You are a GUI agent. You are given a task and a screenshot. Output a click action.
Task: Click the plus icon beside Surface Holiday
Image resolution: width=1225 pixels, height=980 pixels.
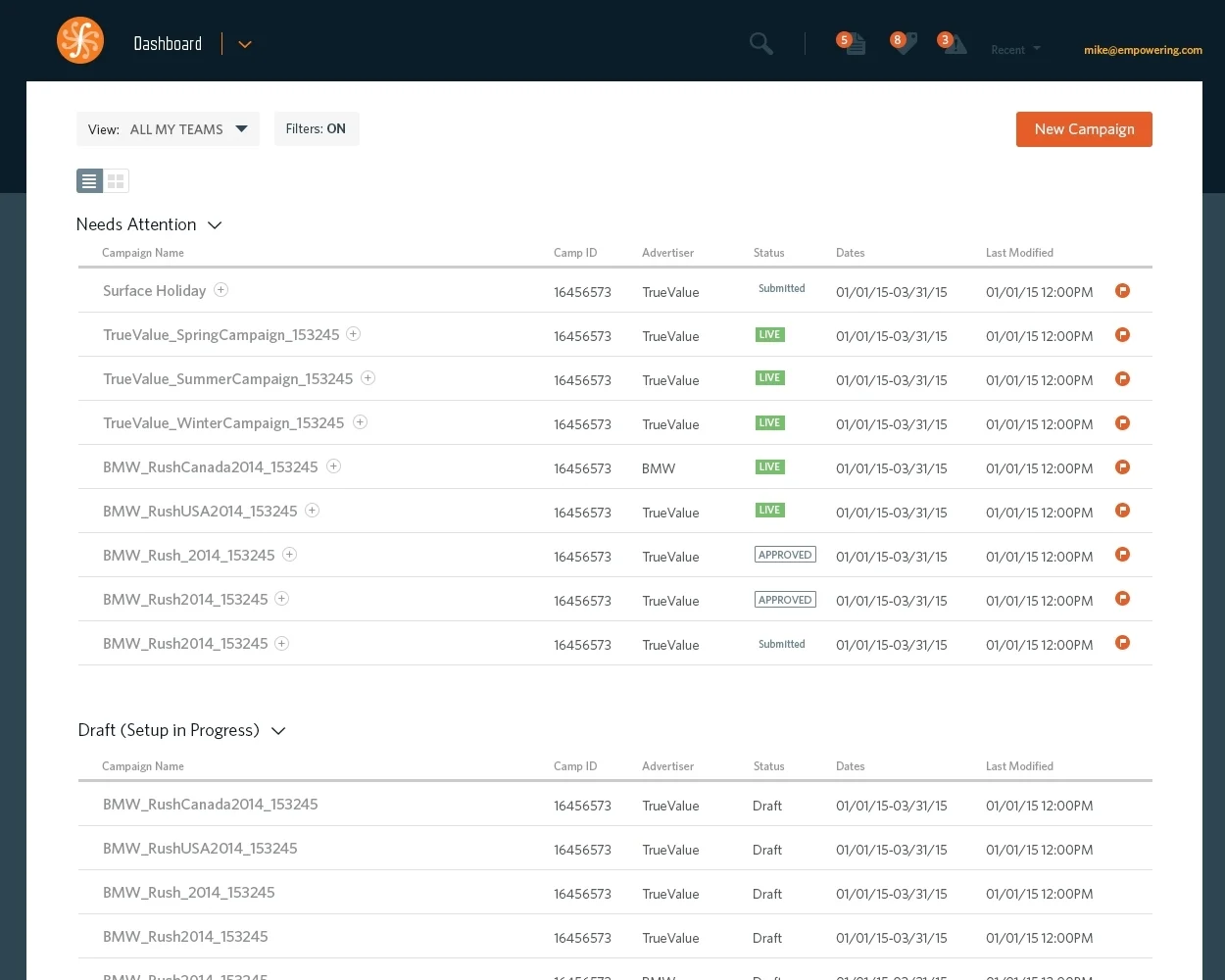click(221, 290)
